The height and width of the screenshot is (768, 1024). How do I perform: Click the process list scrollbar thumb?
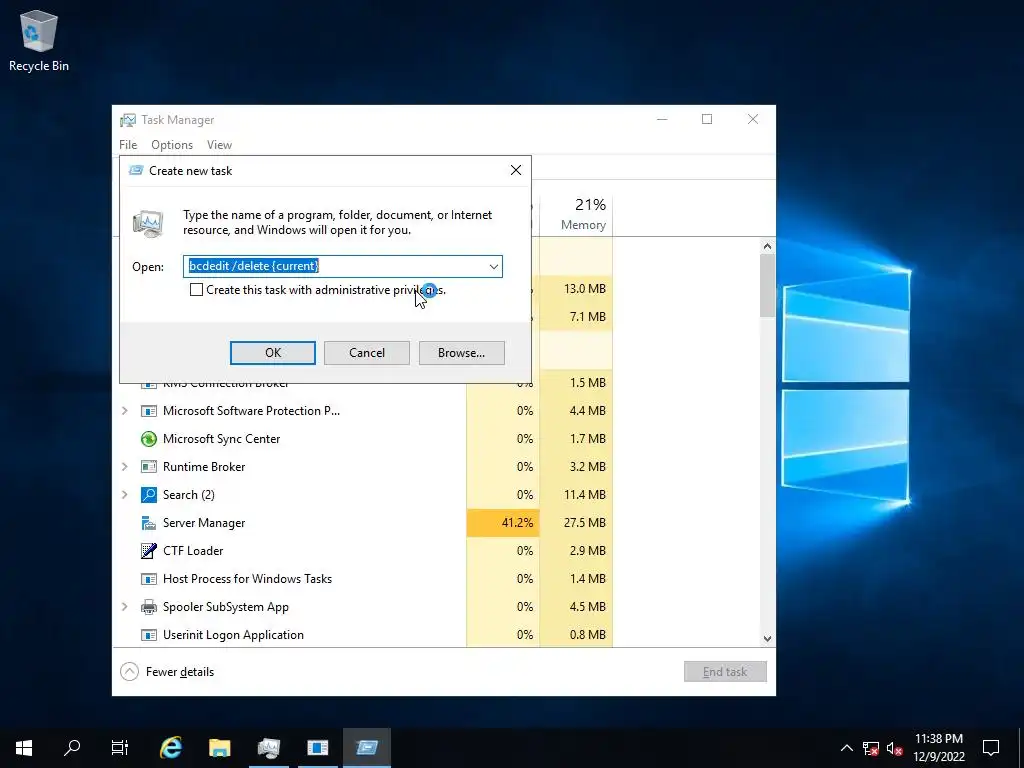click(x=767, y=285)
